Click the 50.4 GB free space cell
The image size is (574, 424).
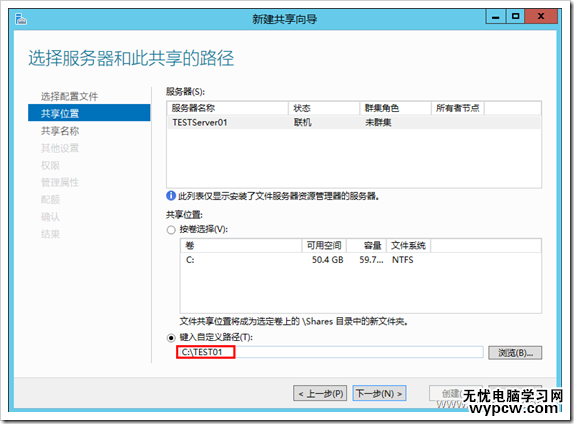tap(328, 260)
